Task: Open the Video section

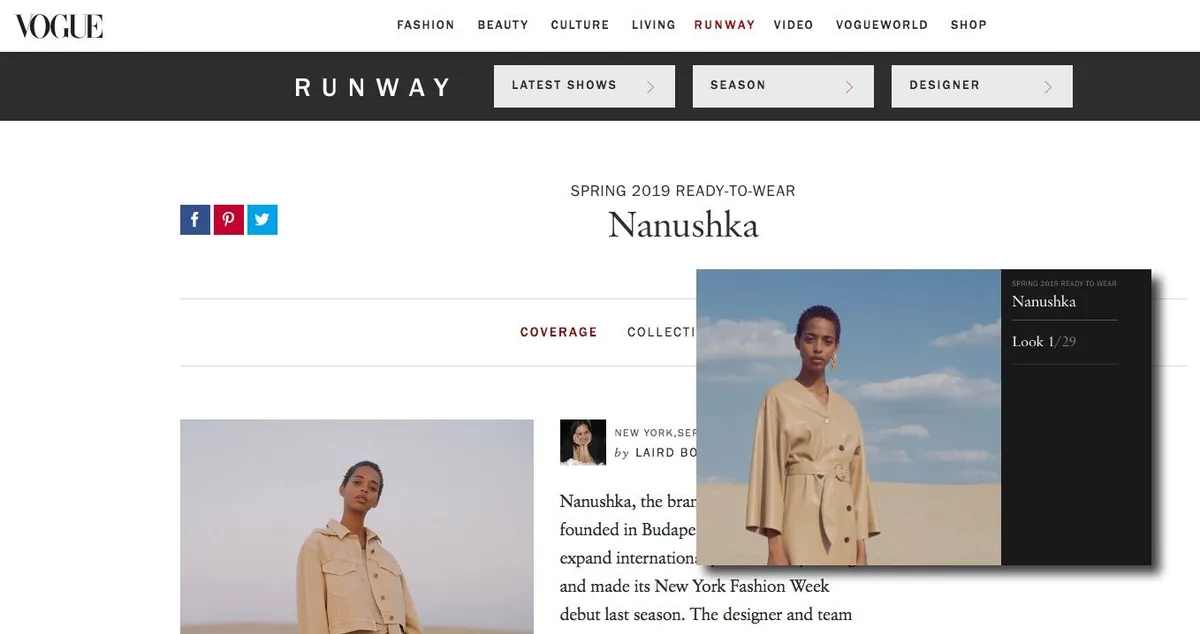Action: (794, 25)
